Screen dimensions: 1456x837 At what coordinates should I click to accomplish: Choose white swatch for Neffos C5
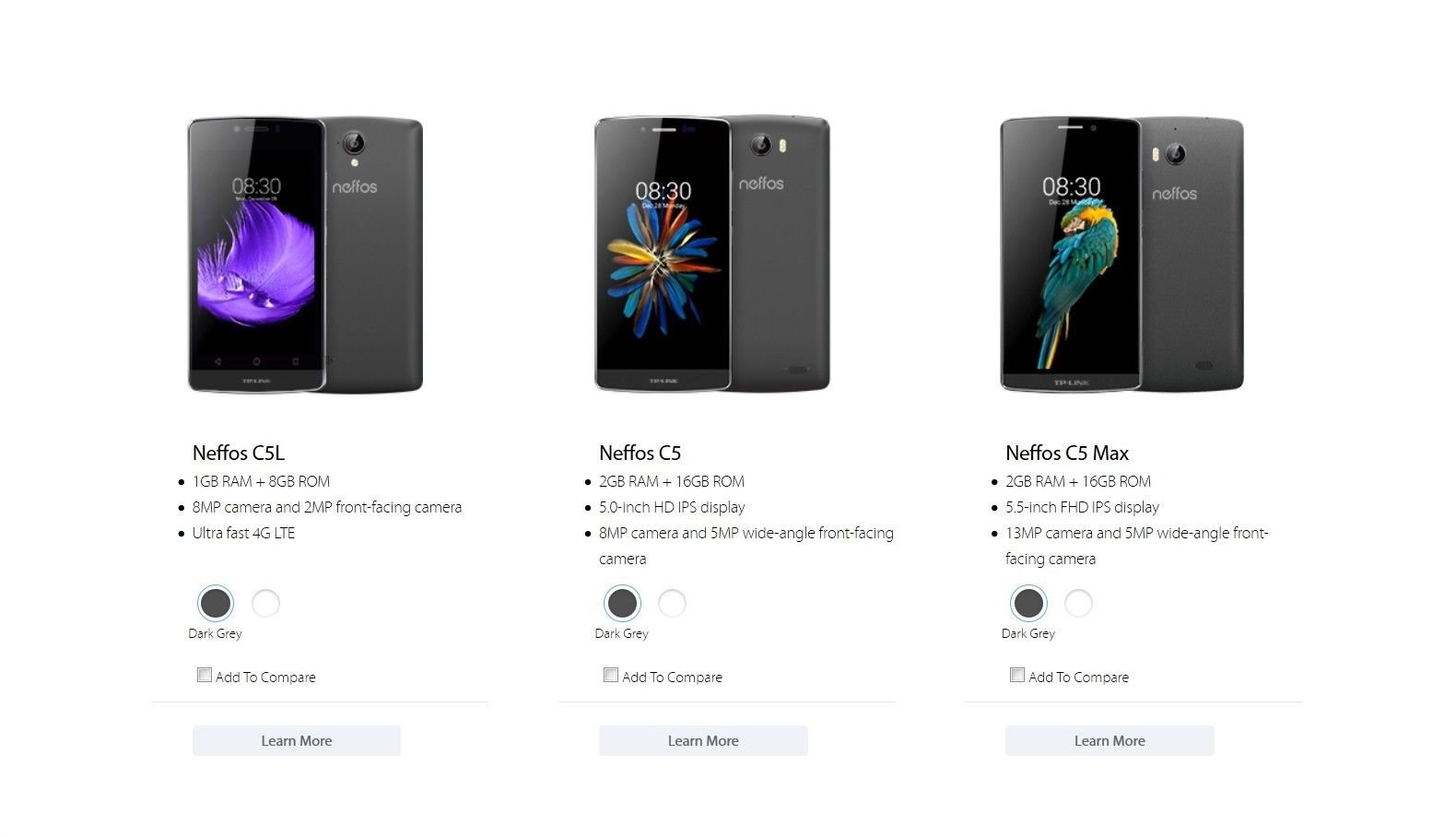[x=672, y=604]
